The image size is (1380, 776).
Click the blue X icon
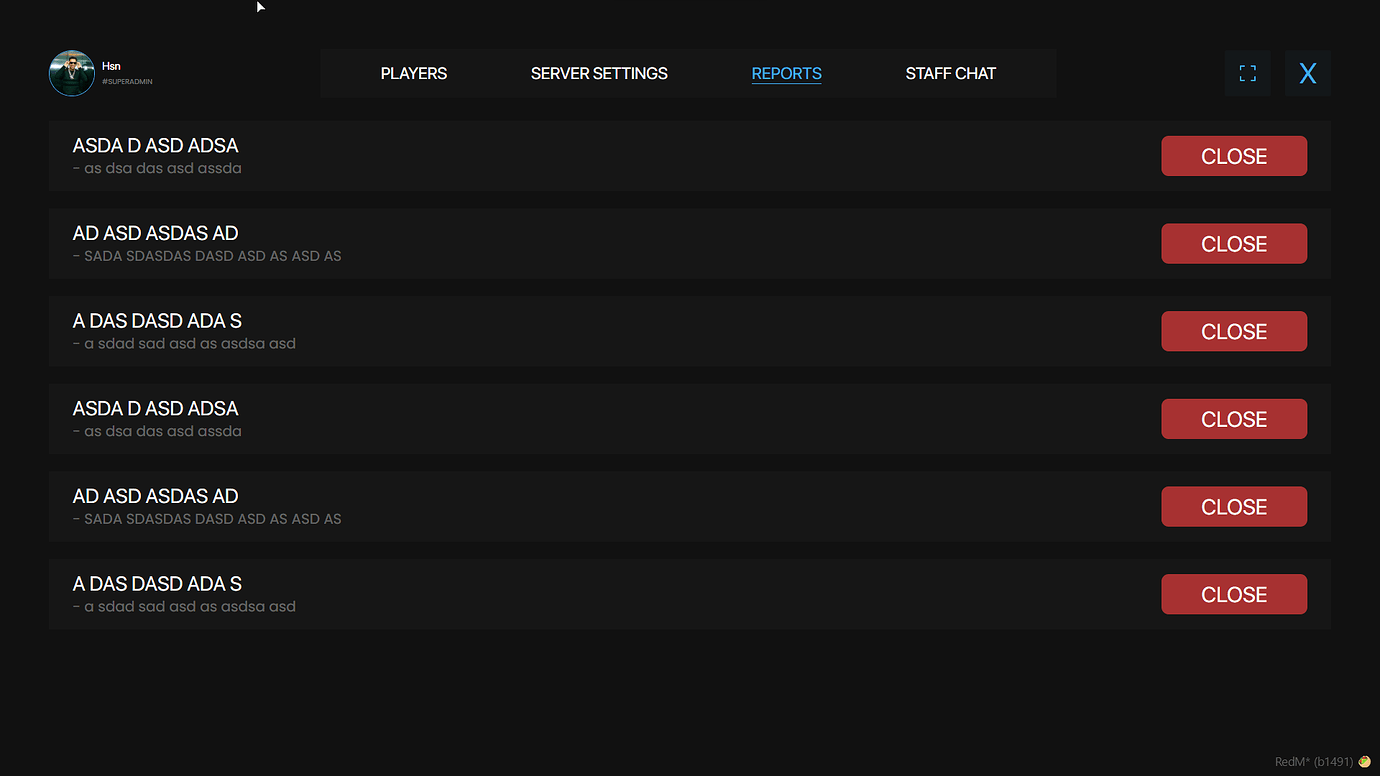[x=1307, y=72]
